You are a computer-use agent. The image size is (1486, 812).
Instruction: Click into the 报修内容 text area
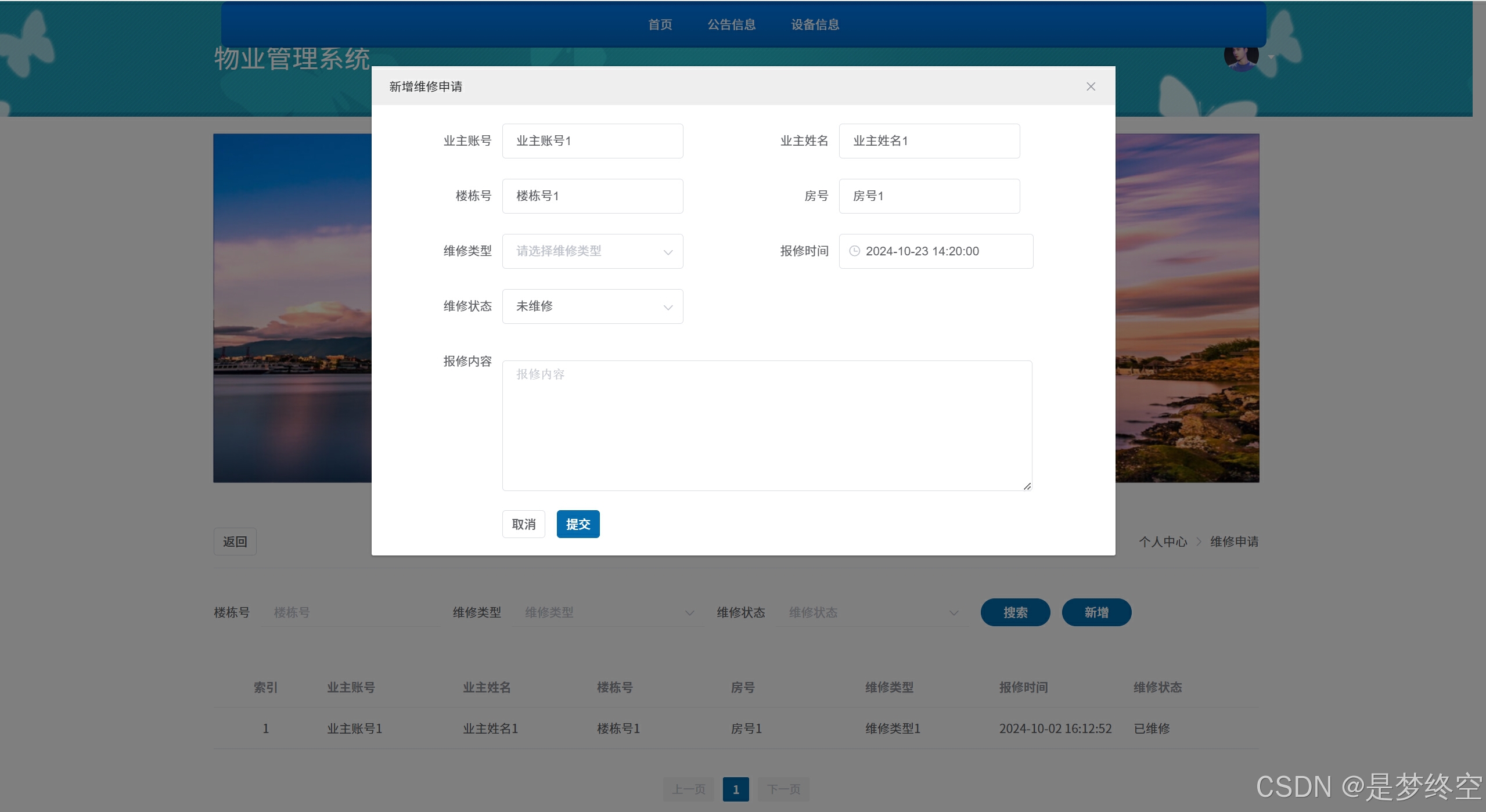[x=767, y=425]
